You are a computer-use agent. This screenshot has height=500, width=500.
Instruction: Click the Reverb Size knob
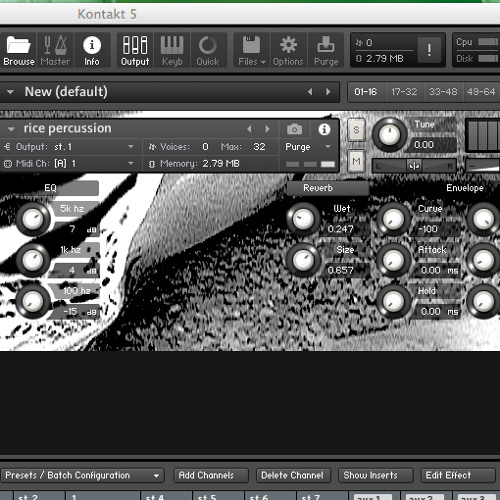[x=303, y=260]
